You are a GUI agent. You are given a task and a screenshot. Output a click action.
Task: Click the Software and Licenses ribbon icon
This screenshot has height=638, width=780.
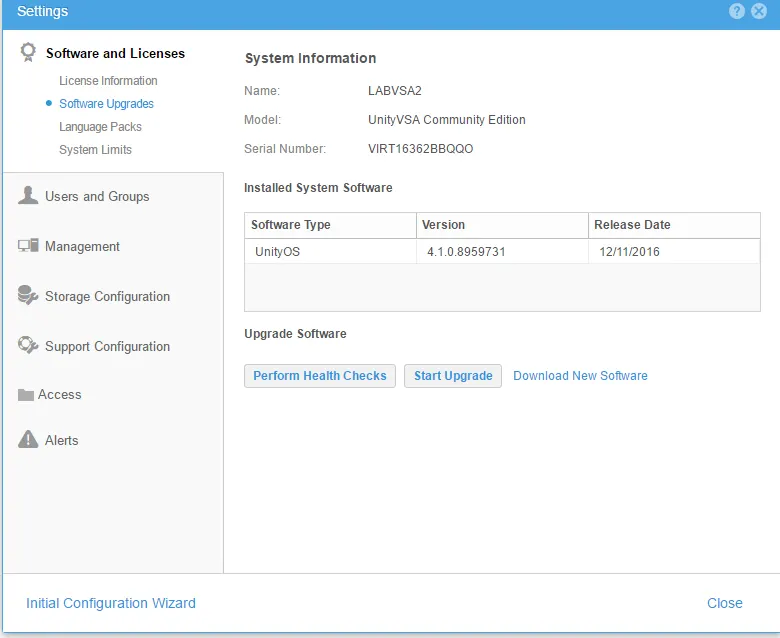(28, 52)
